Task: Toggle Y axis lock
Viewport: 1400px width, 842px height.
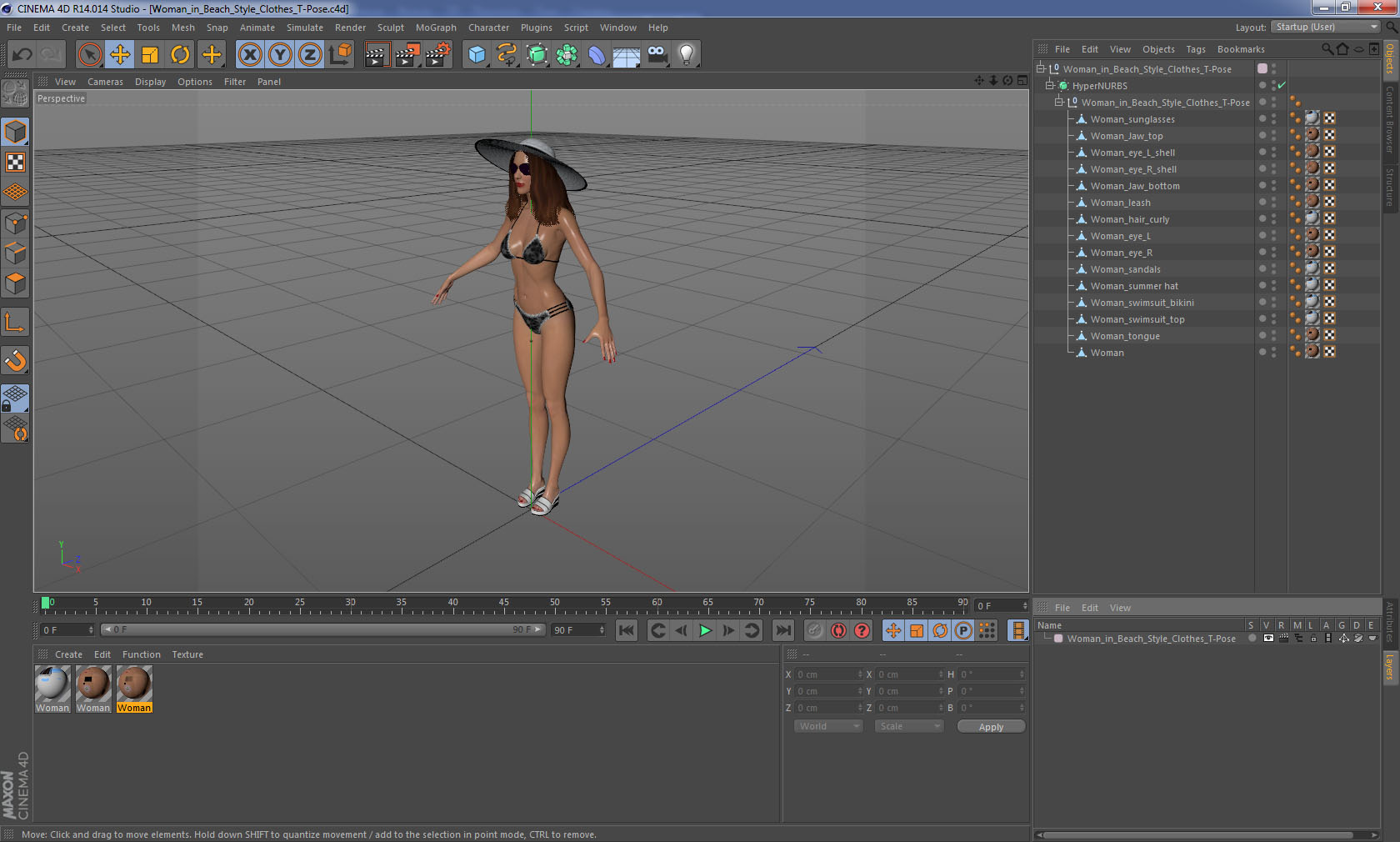Action: [280, 55]
